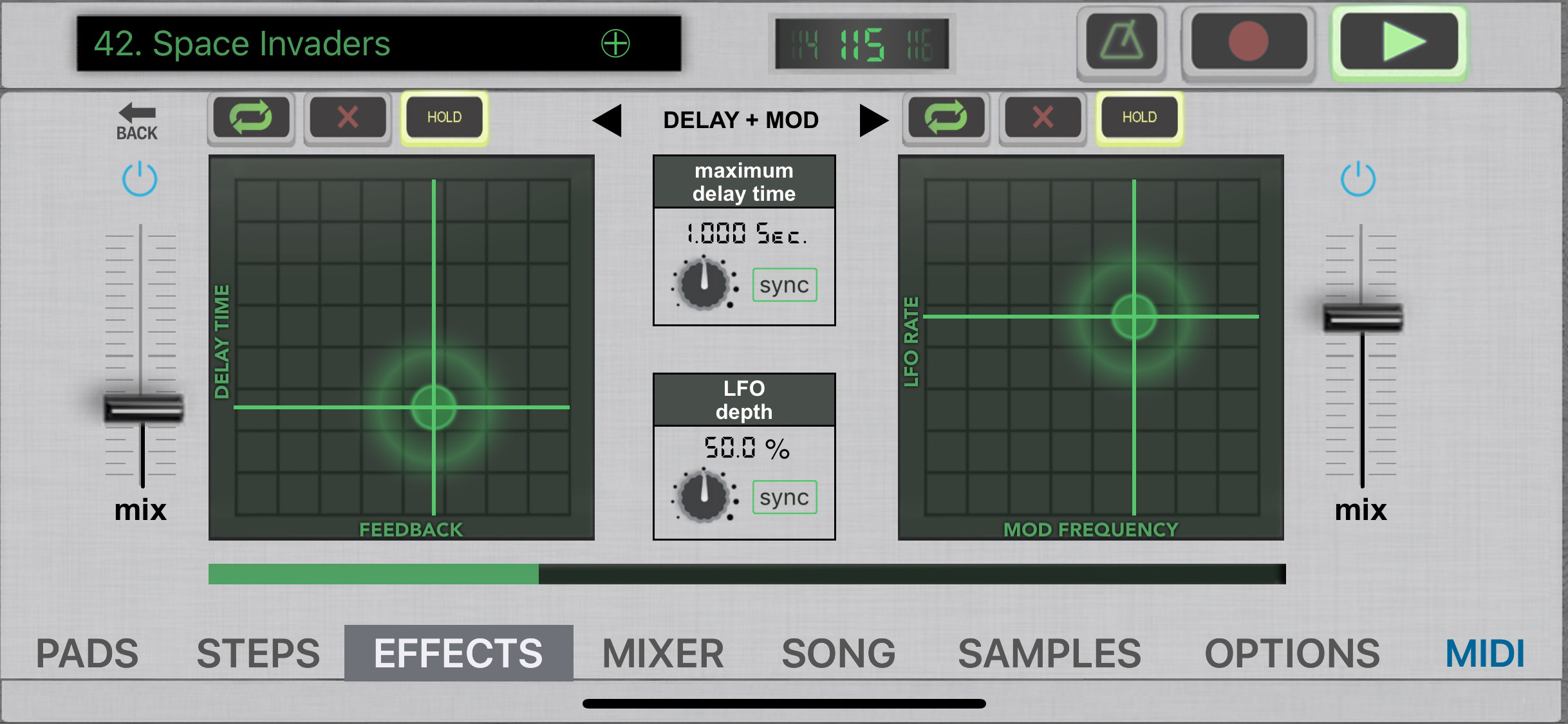The image size is (1568, 724).
Task: Tap the metronome icon button
Action: pyautogui.click(x=1121, y=42)
